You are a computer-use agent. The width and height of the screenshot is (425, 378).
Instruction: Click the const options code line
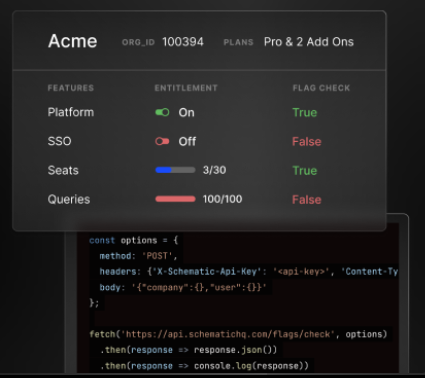(x=134, y=240)
